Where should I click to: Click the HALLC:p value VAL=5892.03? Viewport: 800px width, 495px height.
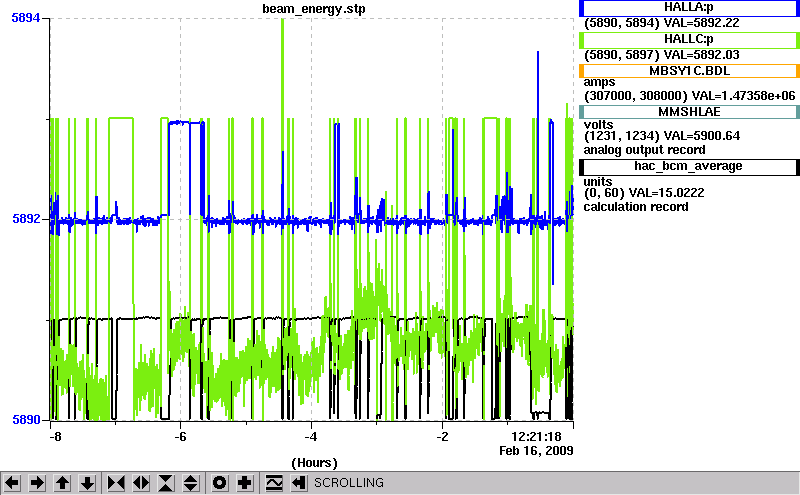click(701, 55)
